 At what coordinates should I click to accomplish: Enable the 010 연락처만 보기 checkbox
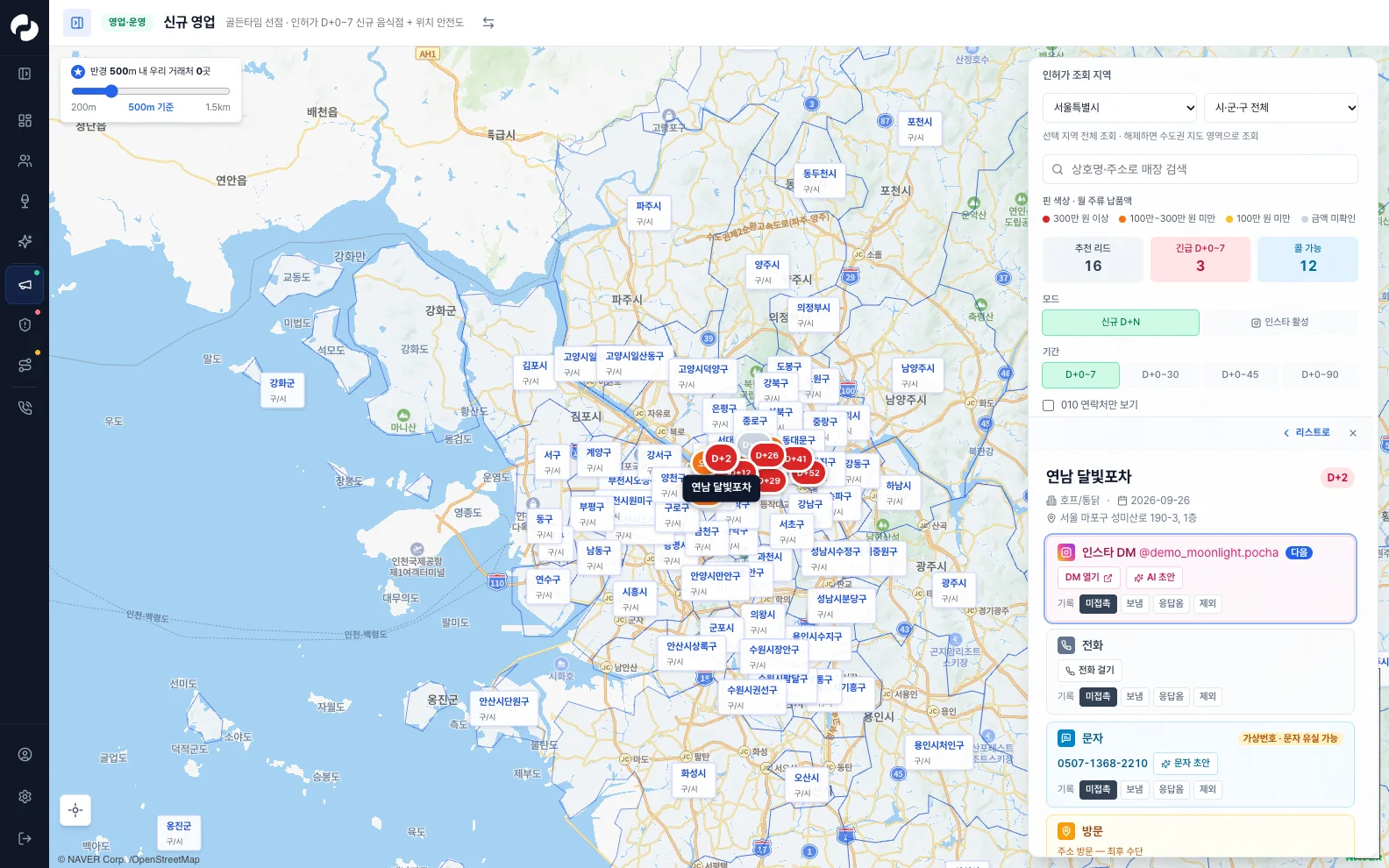[x=1048, y=405]
